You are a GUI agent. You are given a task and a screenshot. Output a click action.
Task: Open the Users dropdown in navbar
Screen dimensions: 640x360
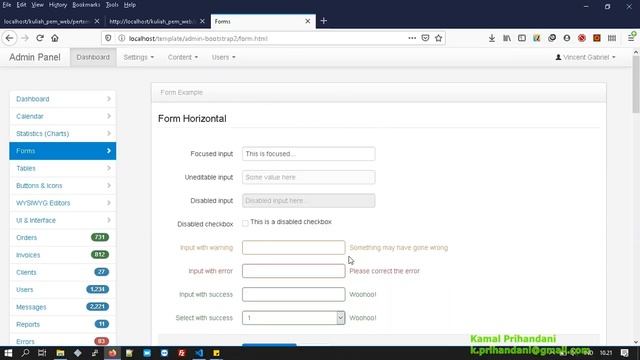224,57
